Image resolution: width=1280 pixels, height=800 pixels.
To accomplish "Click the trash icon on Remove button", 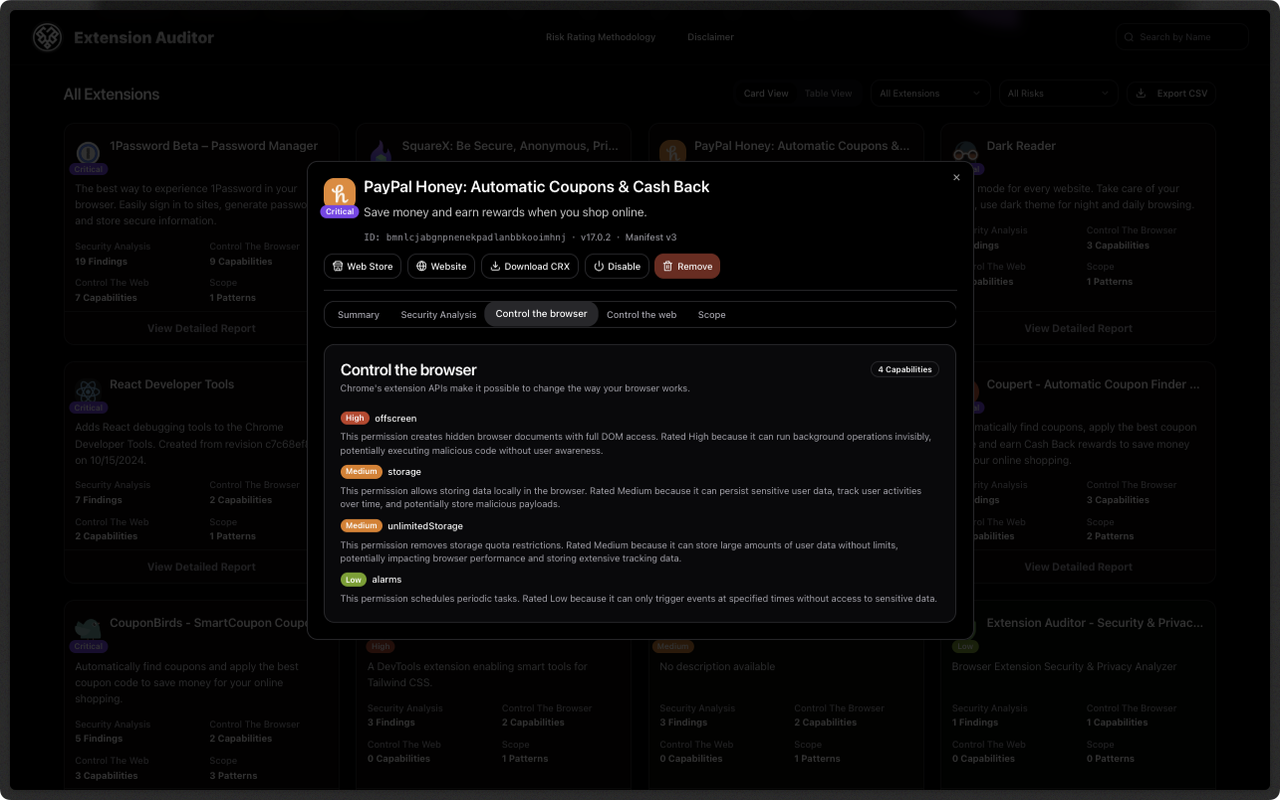I will [668, 266].
